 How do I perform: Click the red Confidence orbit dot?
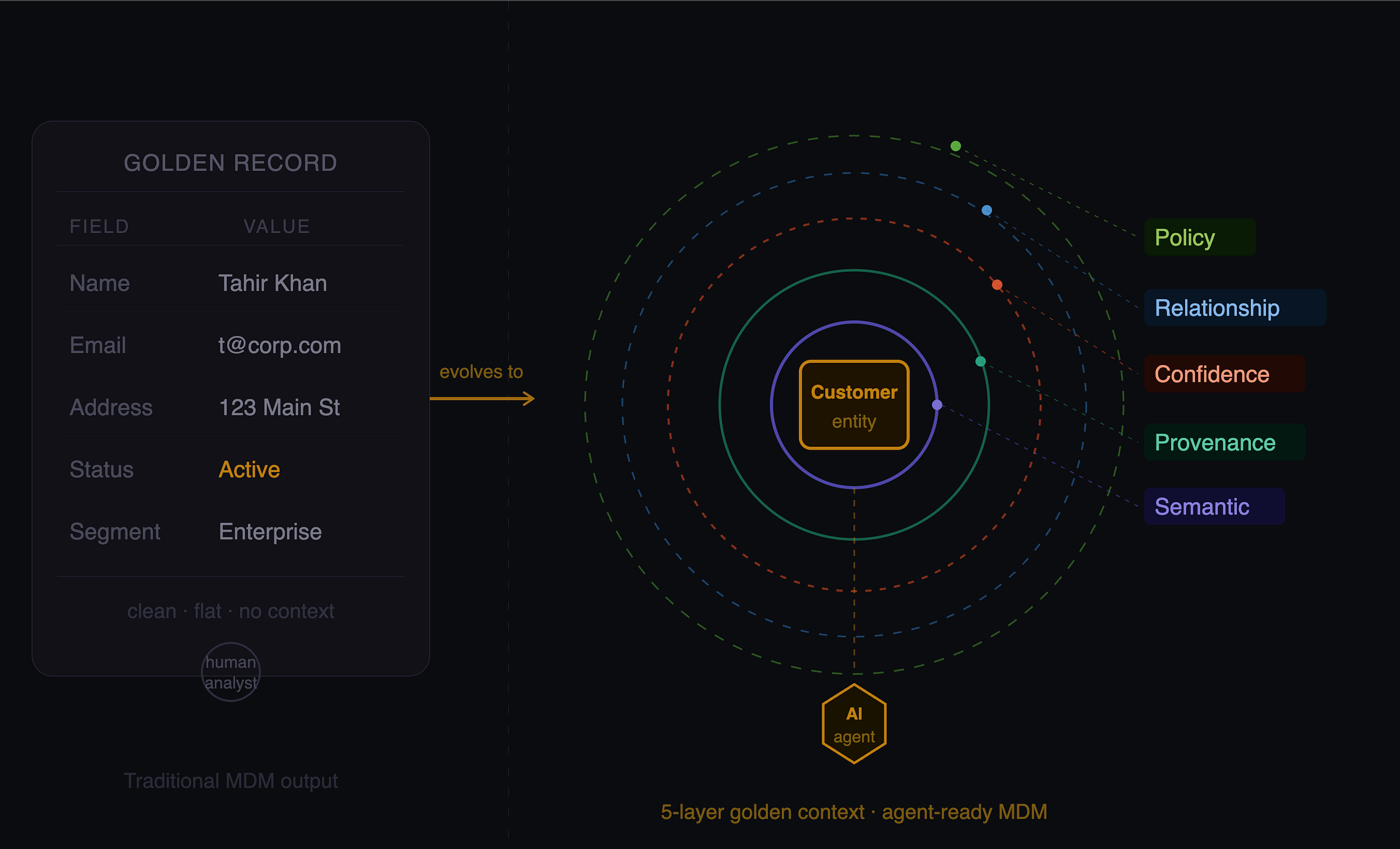pos(997,284)
